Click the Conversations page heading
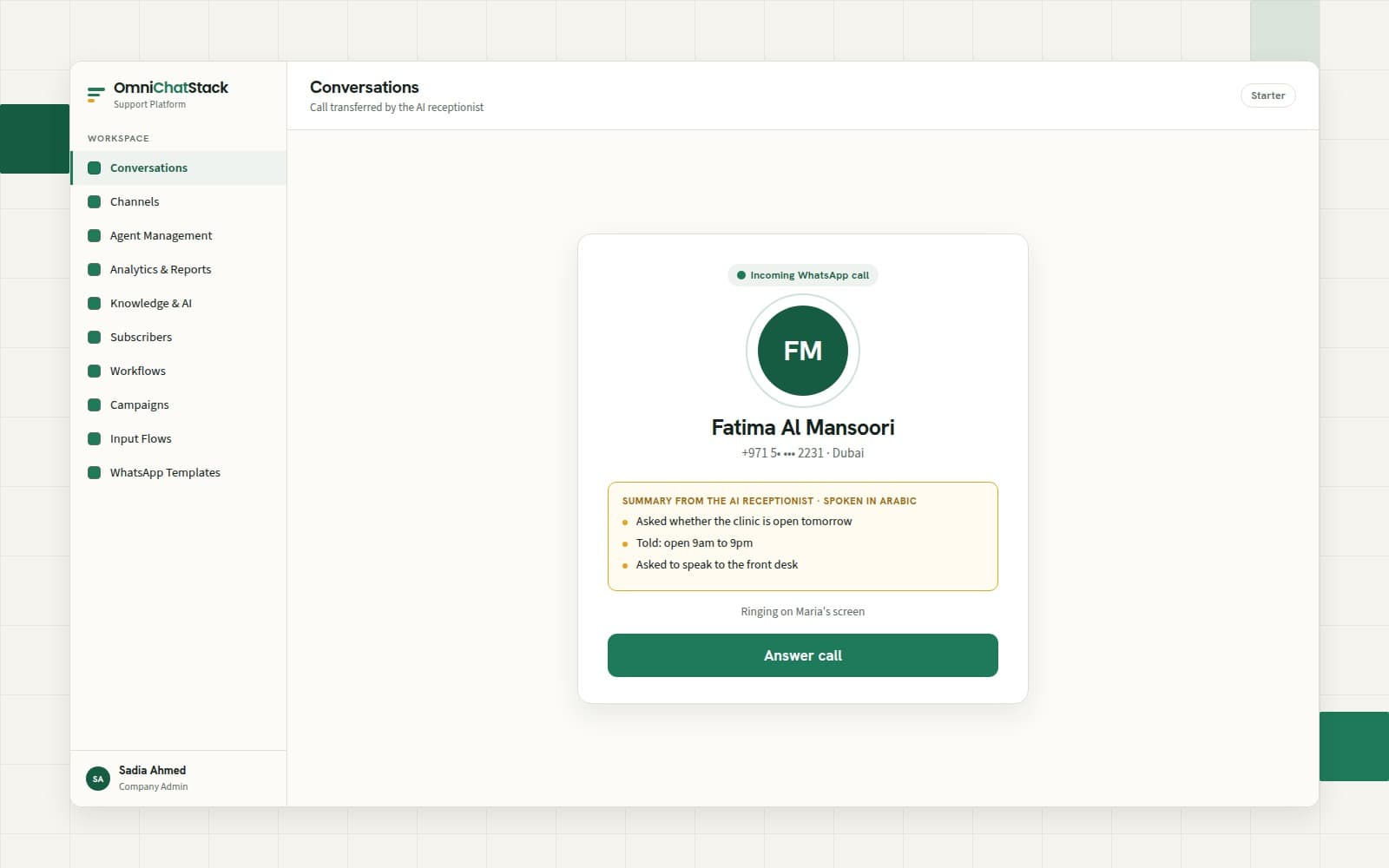 click(x=365, y=87)
